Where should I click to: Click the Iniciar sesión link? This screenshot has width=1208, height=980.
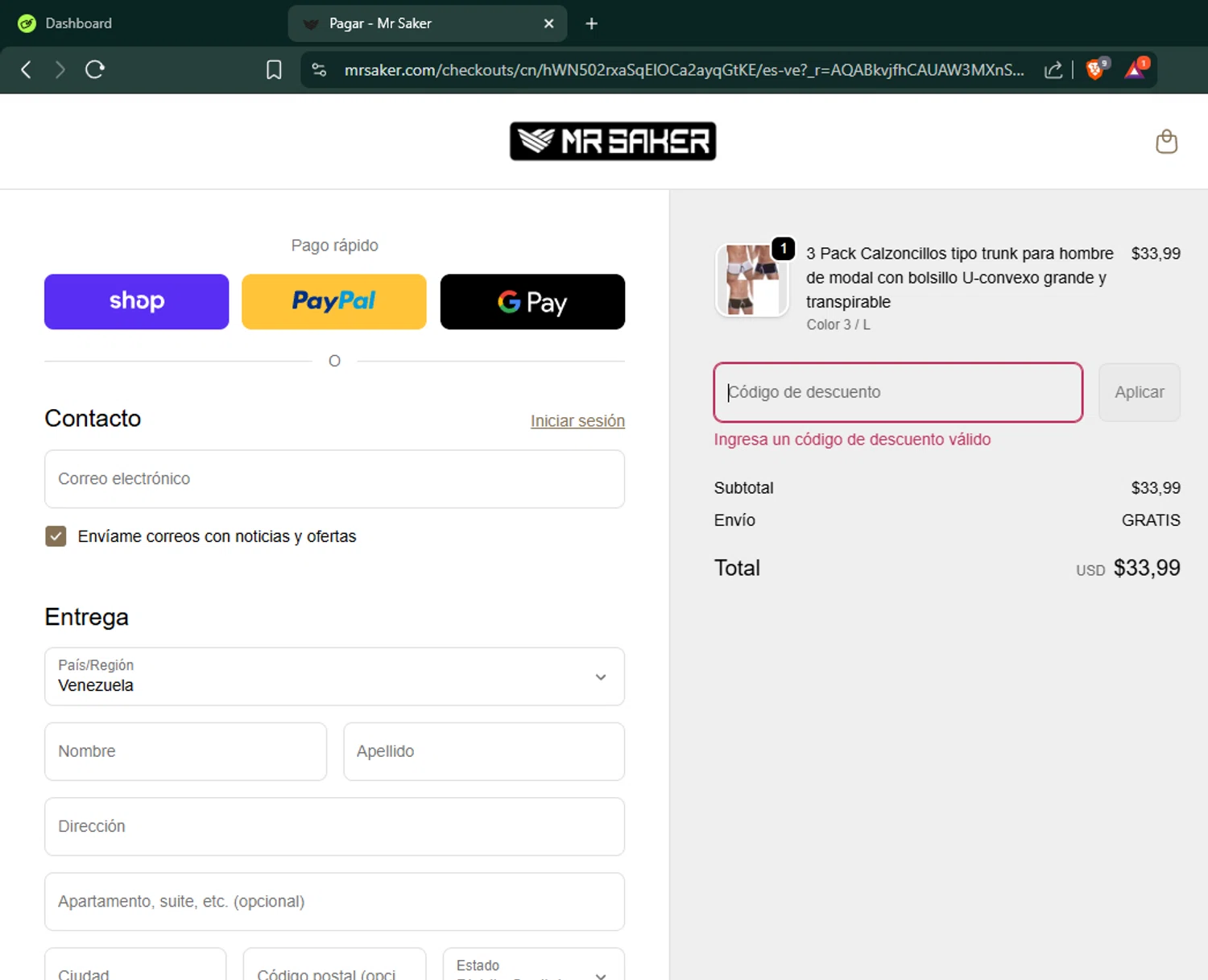pos(577,421)
